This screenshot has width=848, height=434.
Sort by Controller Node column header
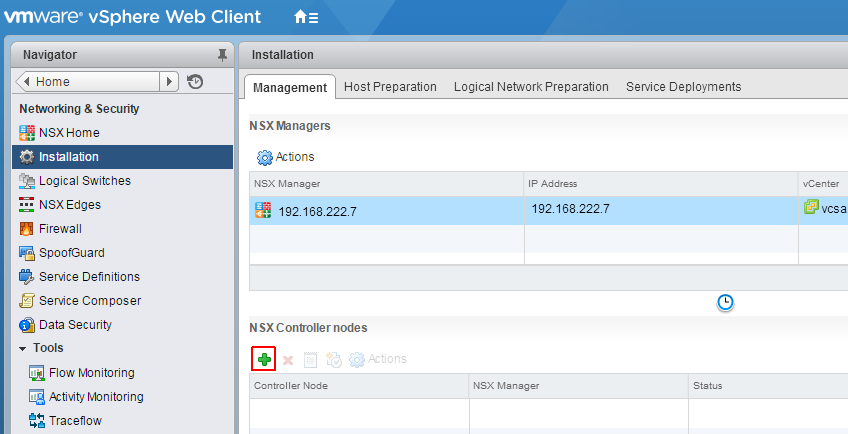tap(359, 386)
